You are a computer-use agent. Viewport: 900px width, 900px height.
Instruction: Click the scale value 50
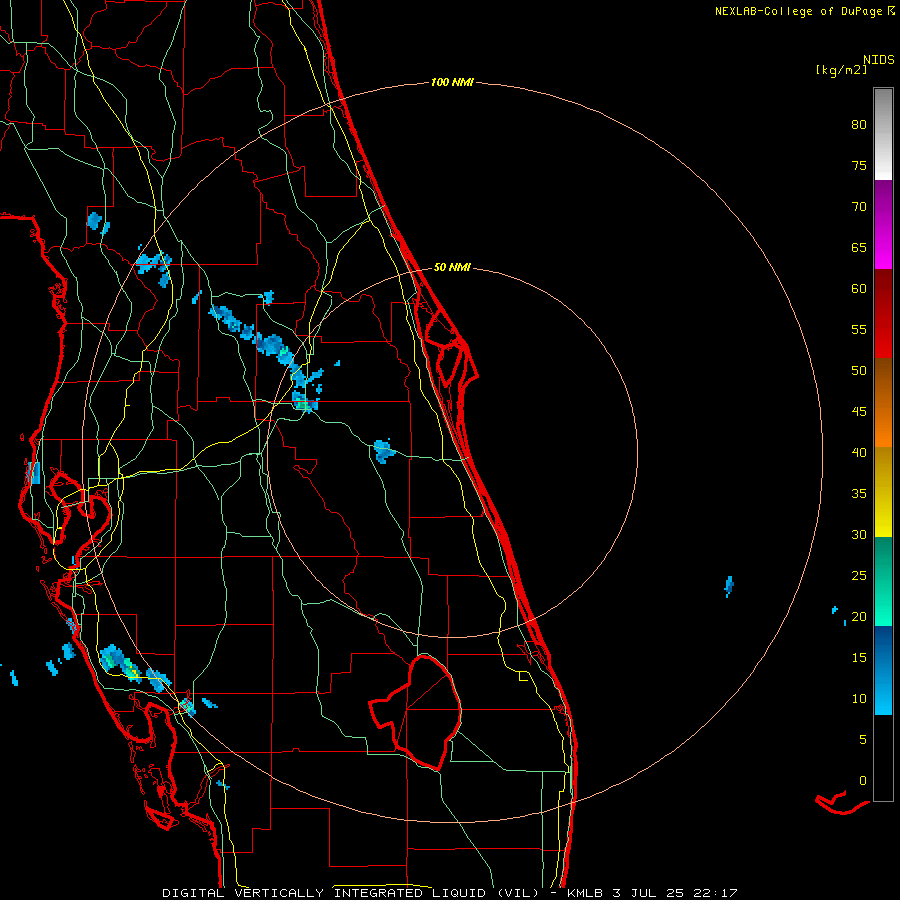859,371
